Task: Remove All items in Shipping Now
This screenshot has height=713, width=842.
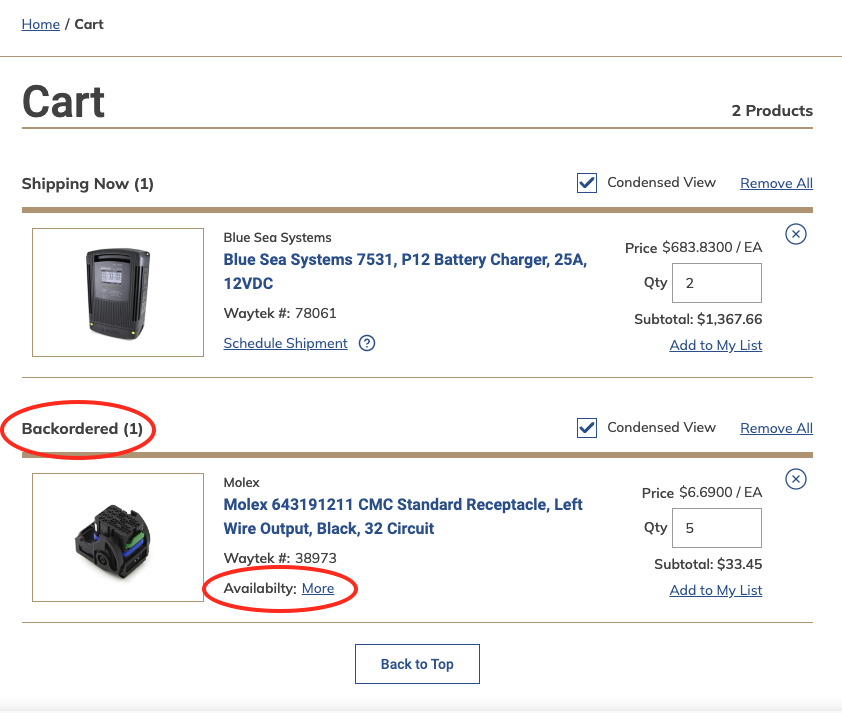Action: 776,183
